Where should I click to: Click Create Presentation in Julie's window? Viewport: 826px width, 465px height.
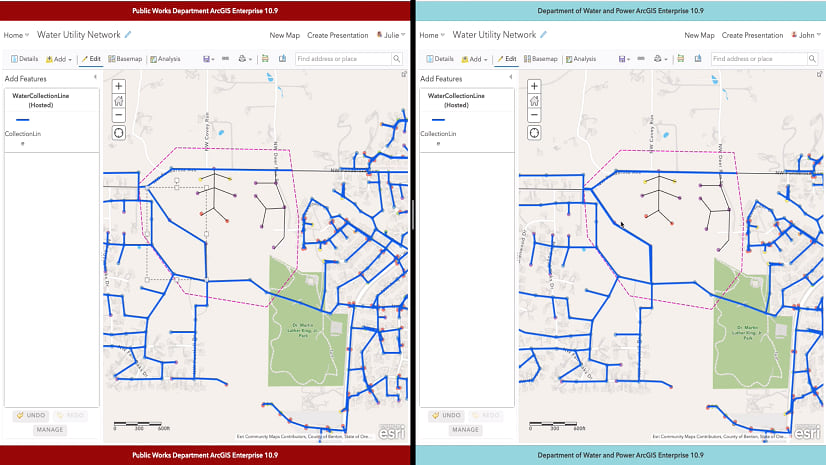click(x=338, y=35)
